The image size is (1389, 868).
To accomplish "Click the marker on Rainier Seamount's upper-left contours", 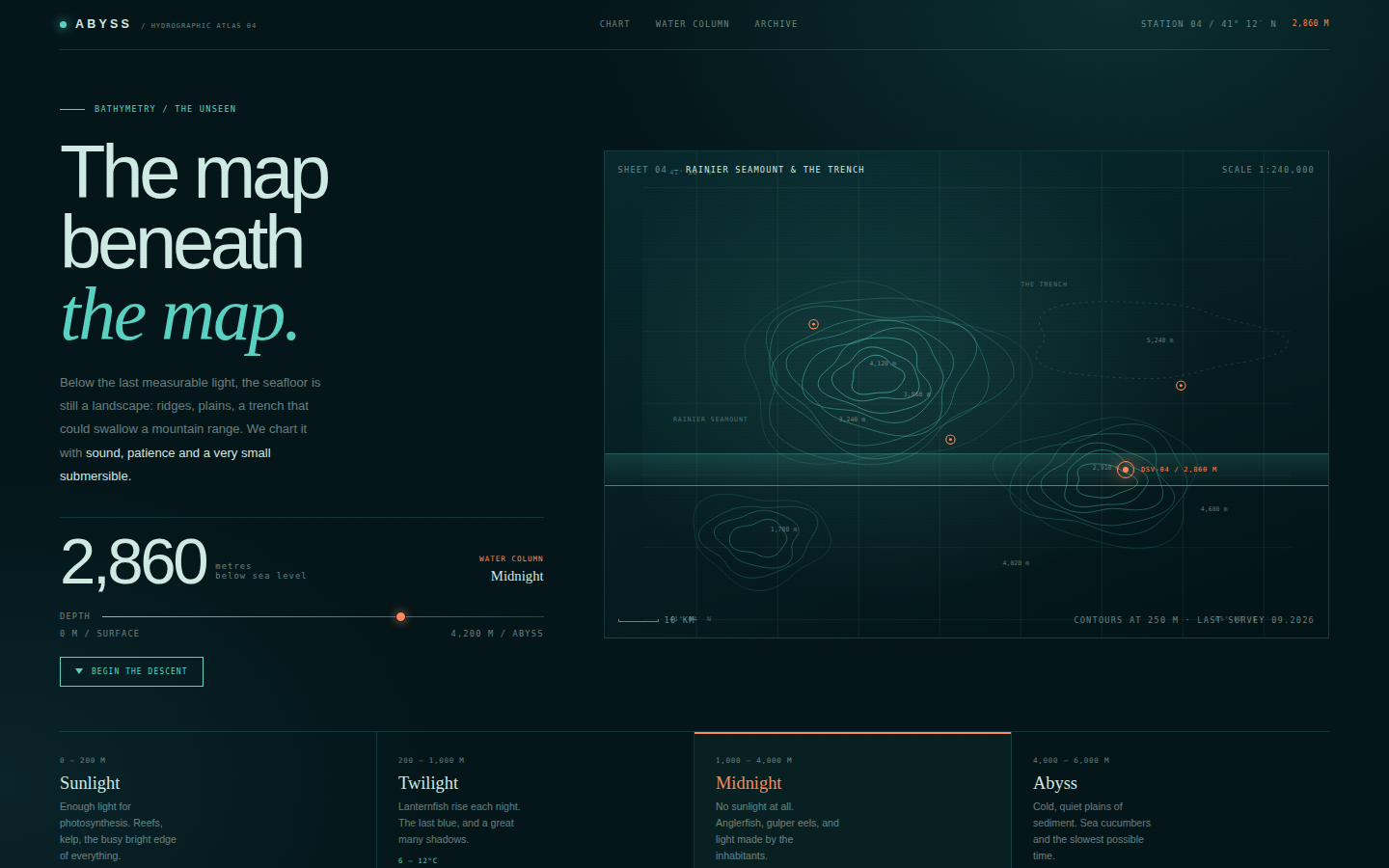I will point(813,324).
